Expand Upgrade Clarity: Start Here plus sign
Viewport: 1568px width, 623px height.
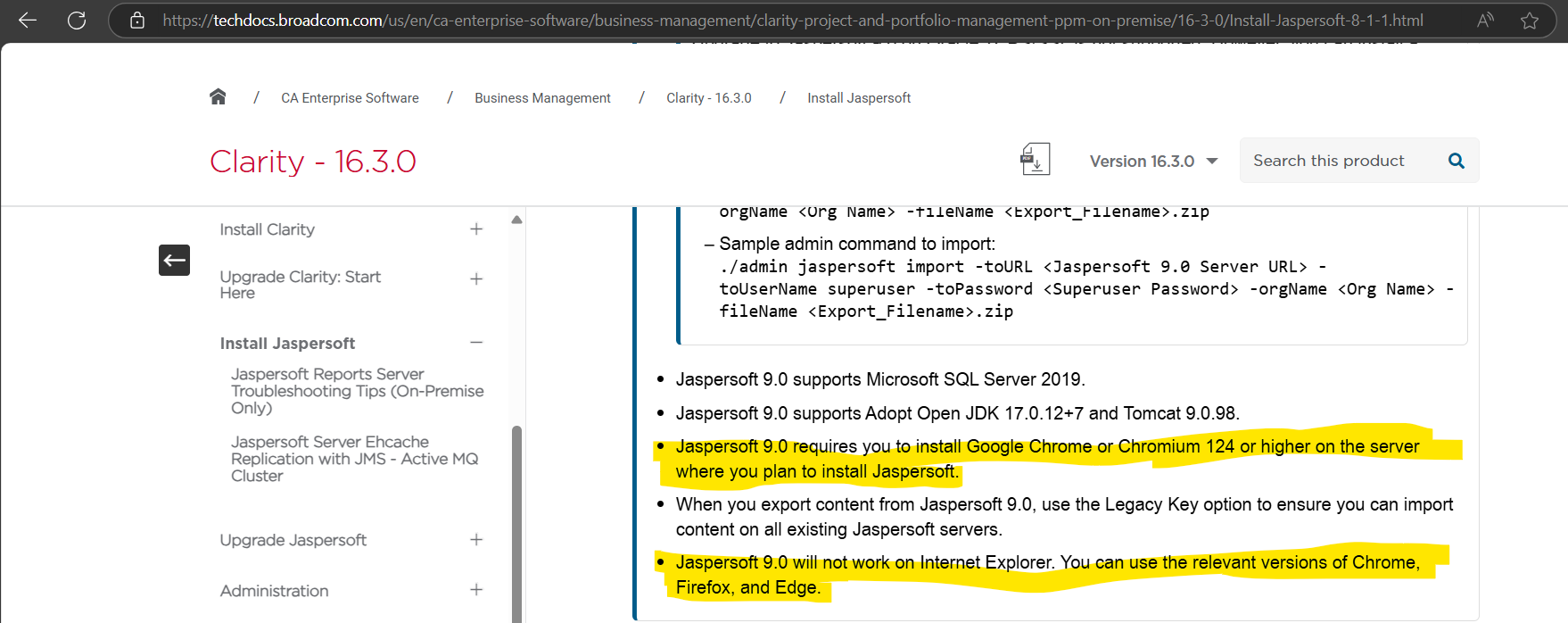pos(476,278)
